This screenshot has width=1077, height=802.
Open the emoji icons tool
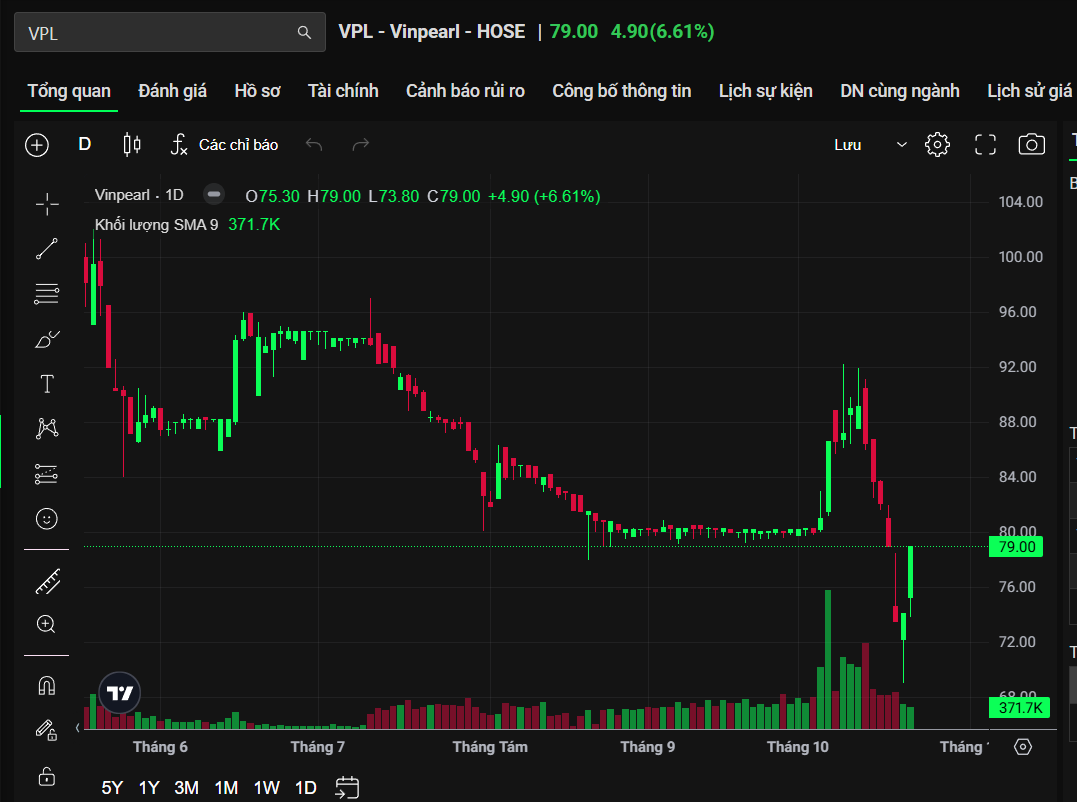point(47,518)
